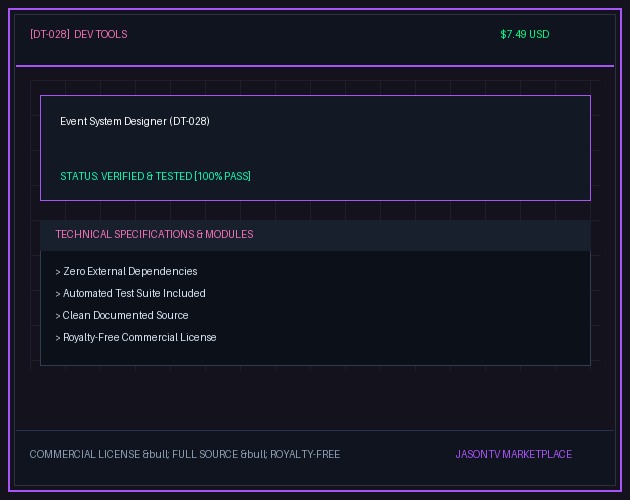Click COMMERCIAL LICENSE in the footer
630x500 pixels.
click(85, 454)
